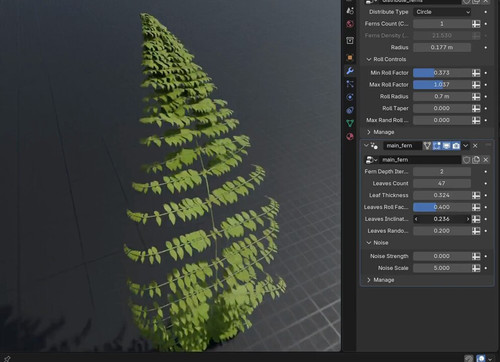Duplicate the main_fern node group

point(476,160)
